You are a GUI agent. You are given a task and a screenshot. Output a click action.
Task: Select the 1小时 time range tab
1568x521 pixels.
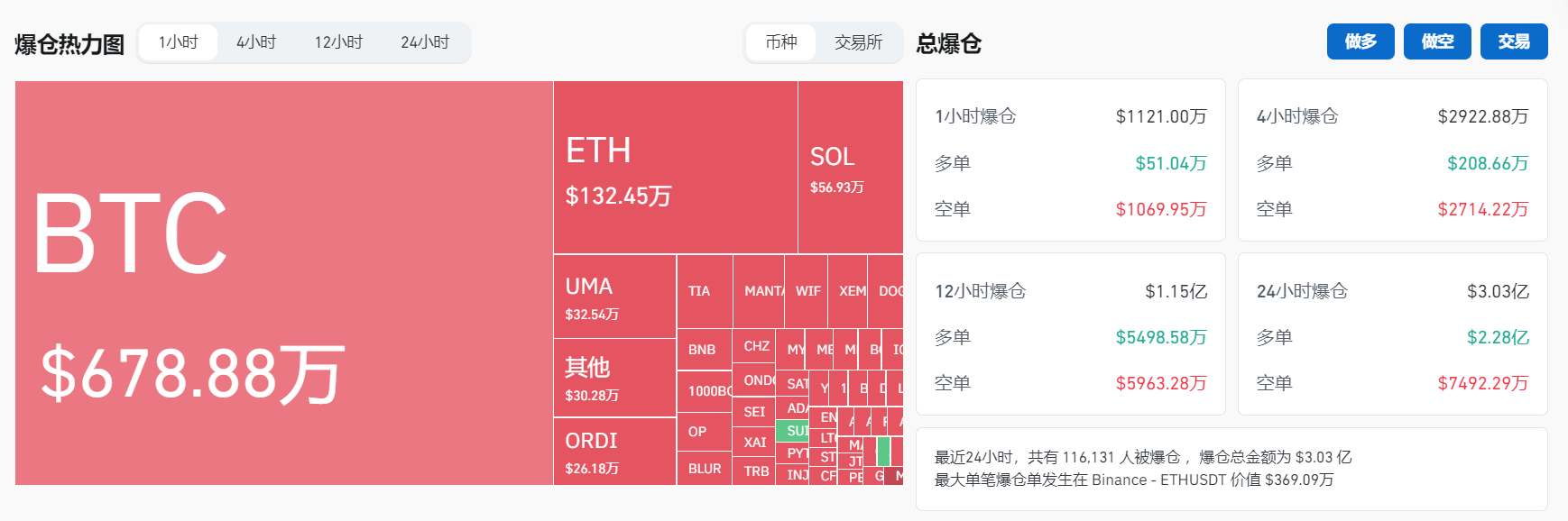(178, 42)
